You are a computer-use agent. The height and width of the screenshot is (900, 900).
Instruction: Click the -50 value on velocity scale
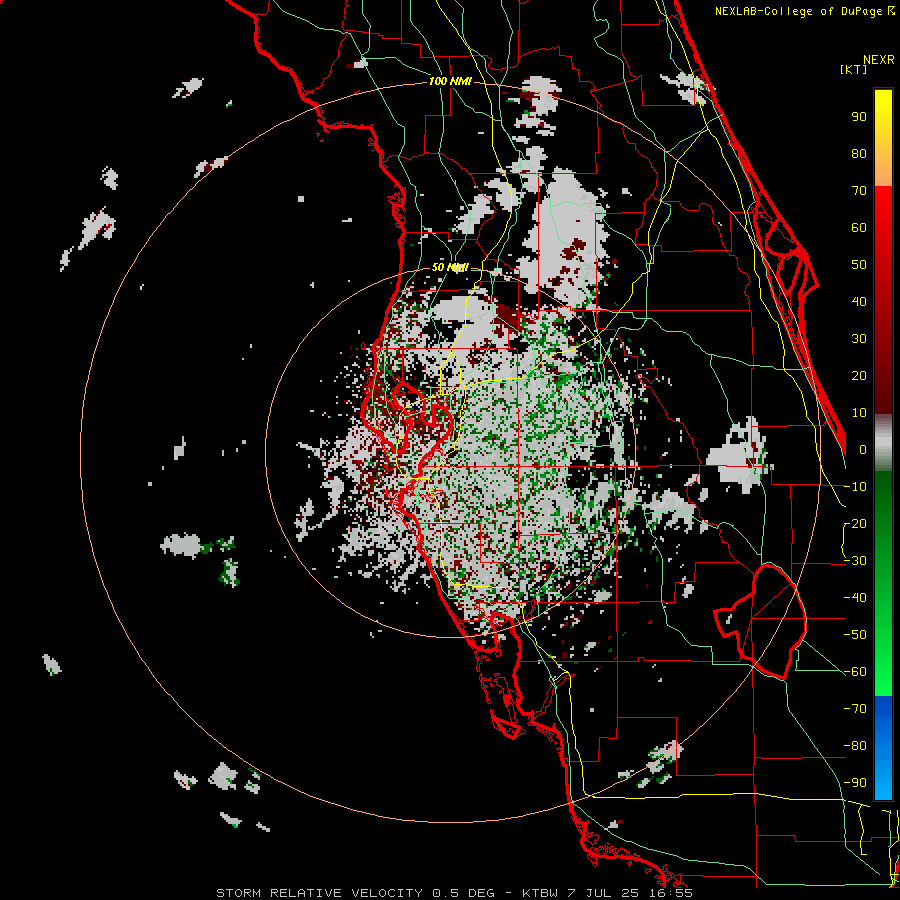click(x=855, y=635)
